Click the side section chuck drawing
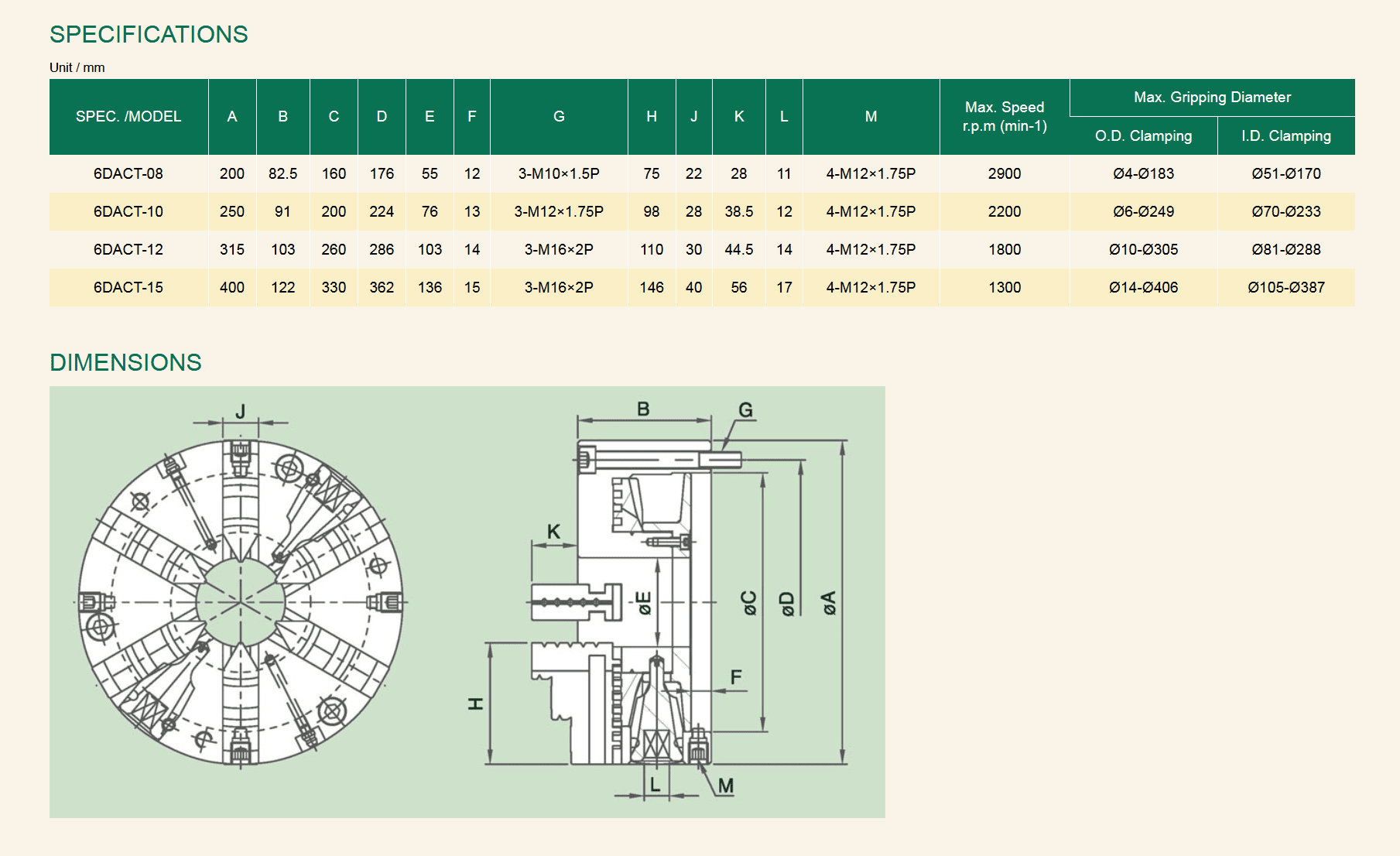Screen dimensions: 1400x856 (636, 602)
